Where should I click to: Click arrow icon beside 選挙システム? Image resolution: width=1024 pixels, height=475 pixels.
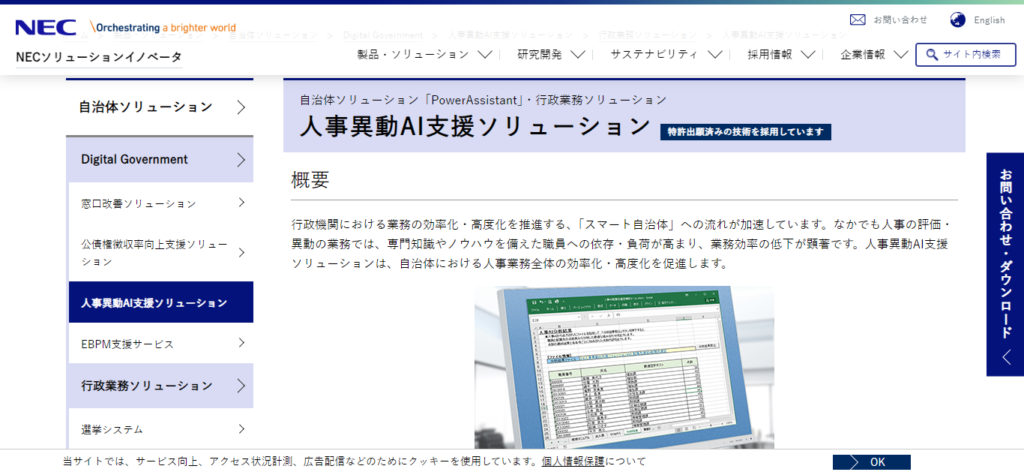241,429
